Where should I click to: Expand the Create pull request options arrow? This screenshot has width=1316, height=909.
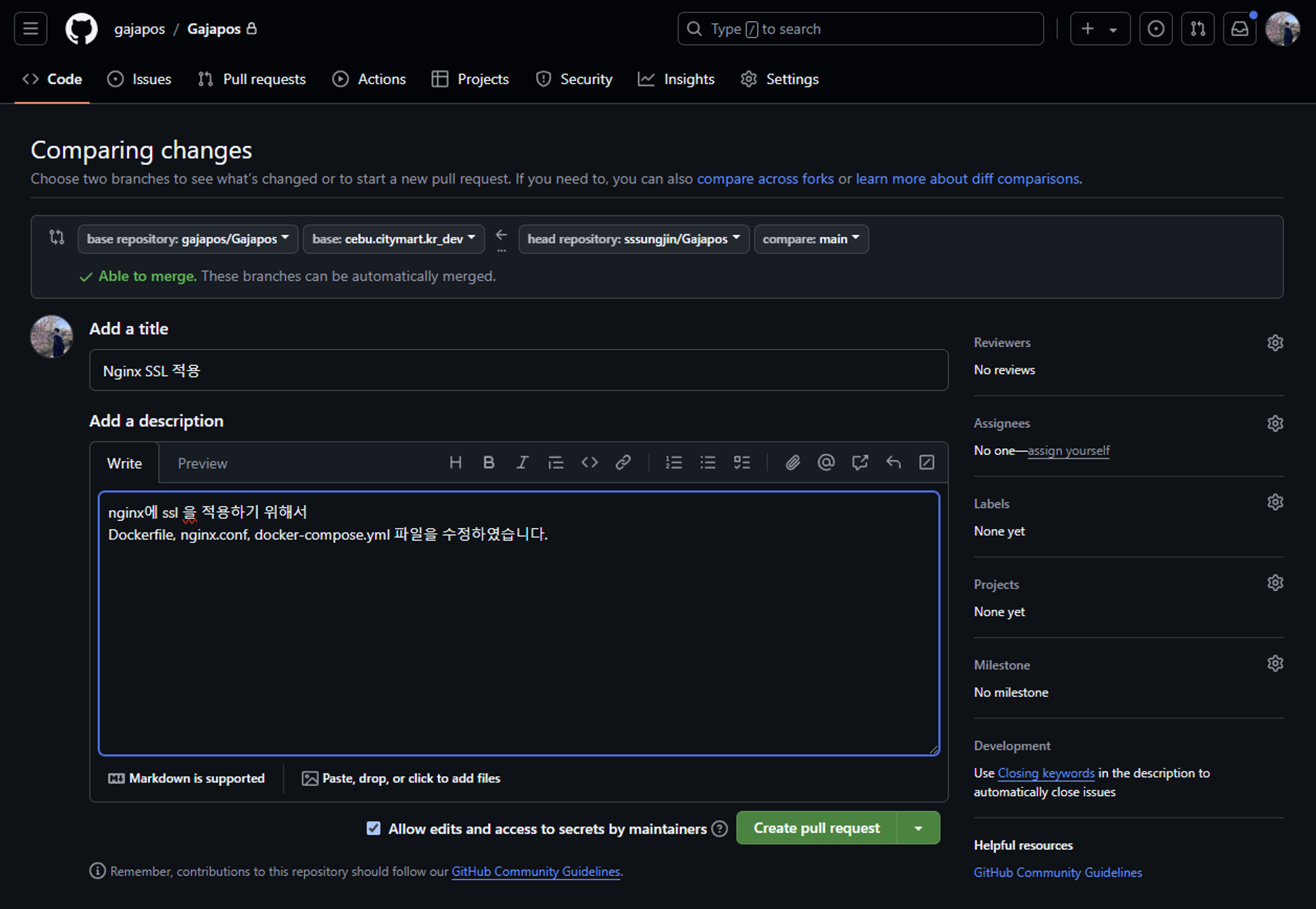click(x=919, y=828)
